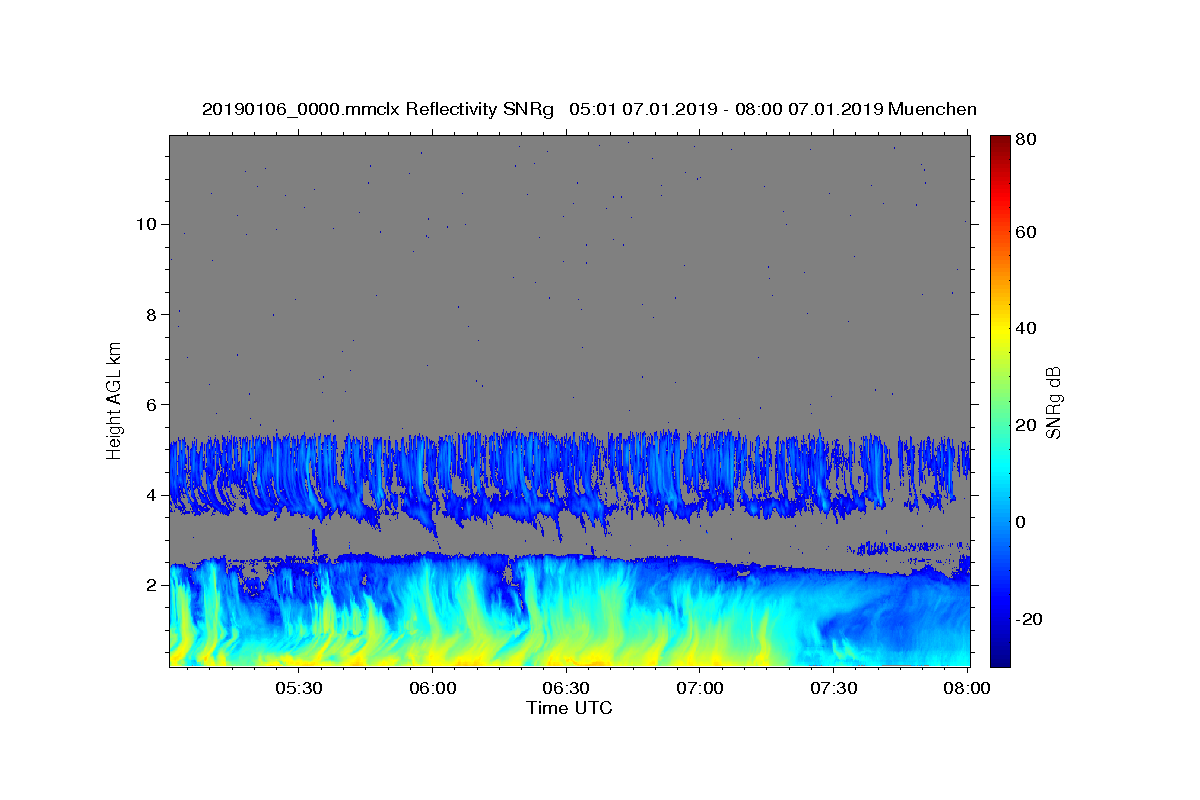This screenshot has width=1200, height=800.
Task: Click the '06:30' time axis label
Action: [x=566, y=689]
